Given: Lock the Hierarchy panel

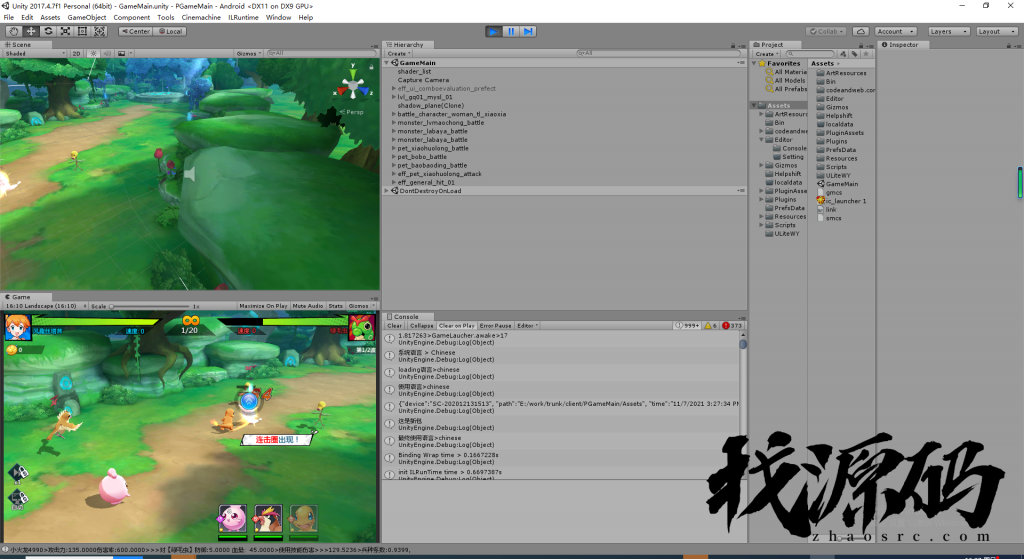Looking at the screenshot, I should pos(733,45).
